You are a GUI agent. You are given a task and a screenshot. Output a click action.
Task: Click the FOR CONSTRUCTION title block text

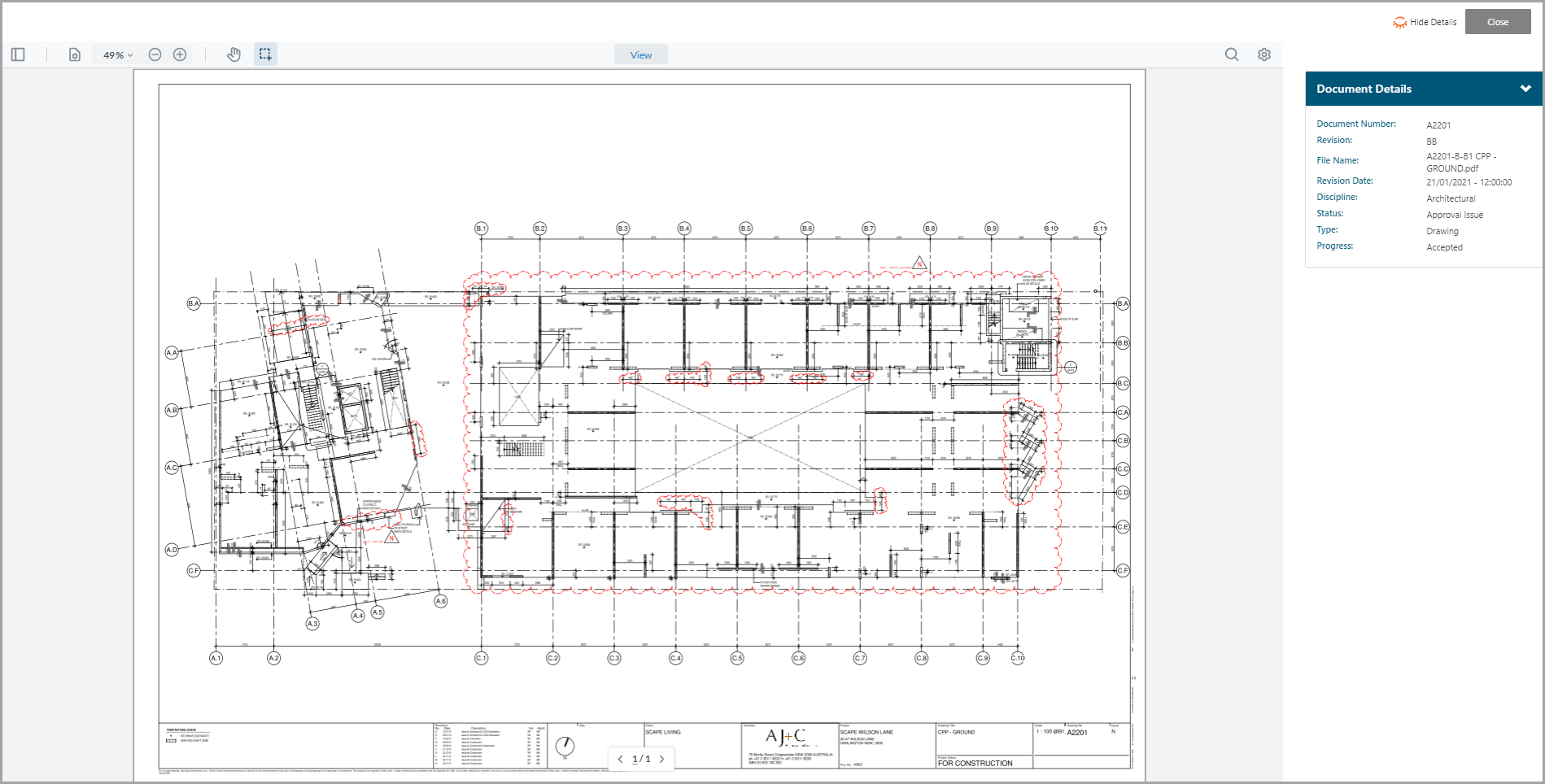pos(975,763)
